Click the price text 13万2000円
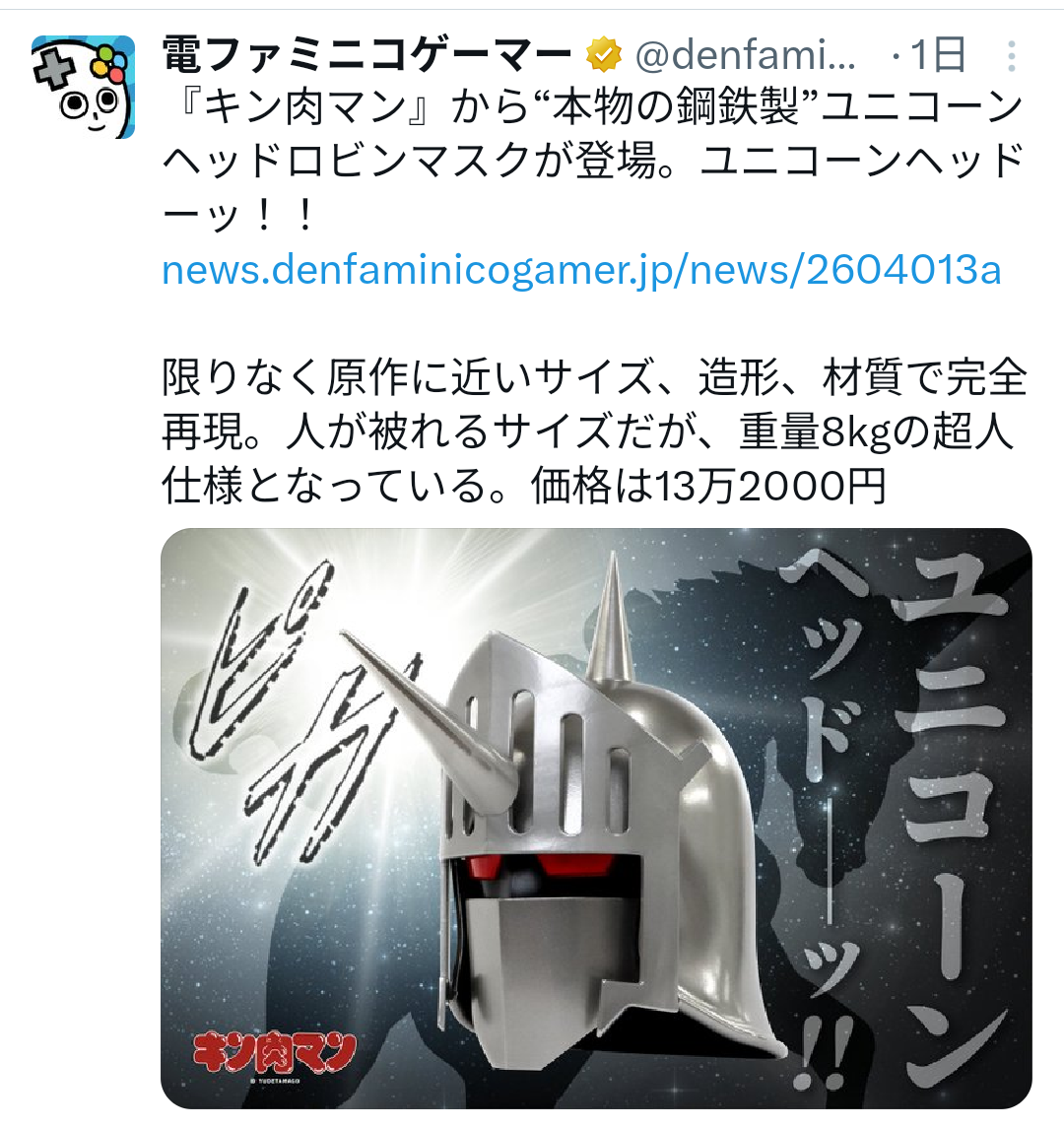This screenshot has height=1127, width=1064. coord(769,486)
